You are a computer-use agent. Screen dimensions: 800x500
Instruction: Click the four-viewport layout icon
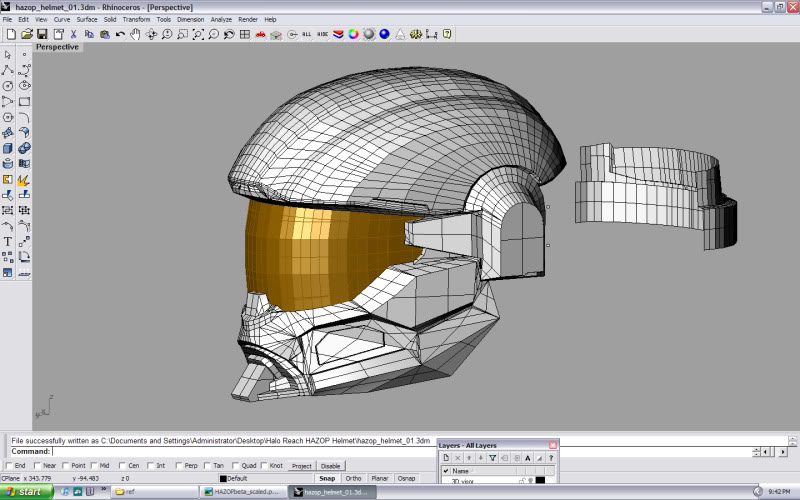pos(245,34)
